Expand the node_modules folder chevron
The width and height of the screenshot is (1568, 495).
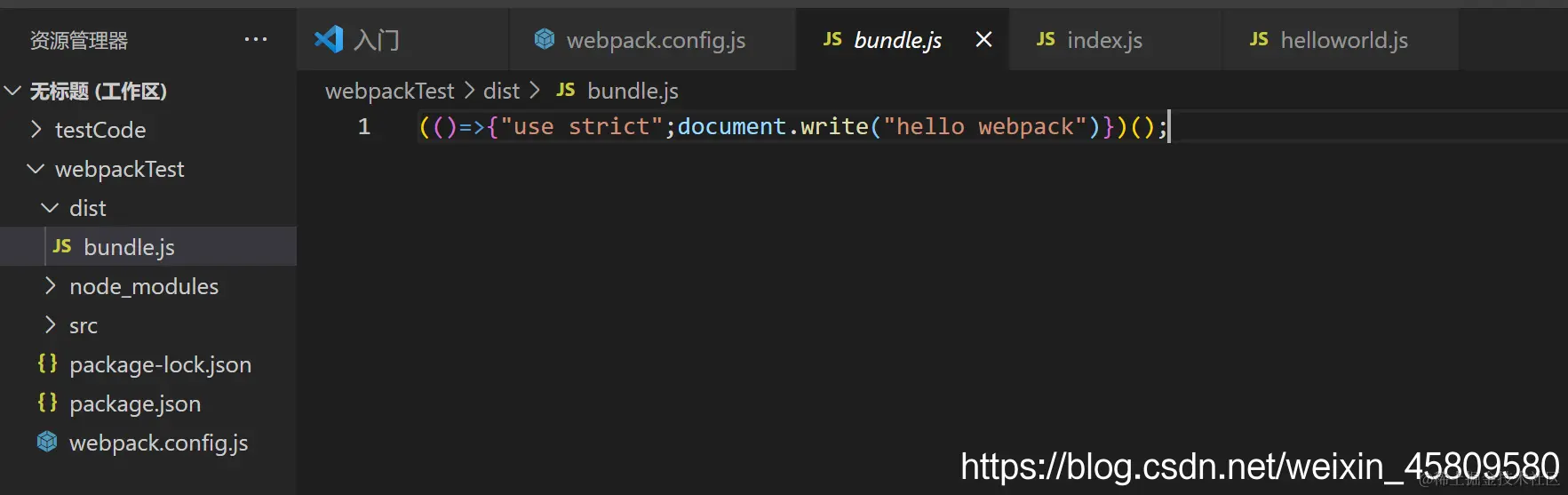coord(51,286)
